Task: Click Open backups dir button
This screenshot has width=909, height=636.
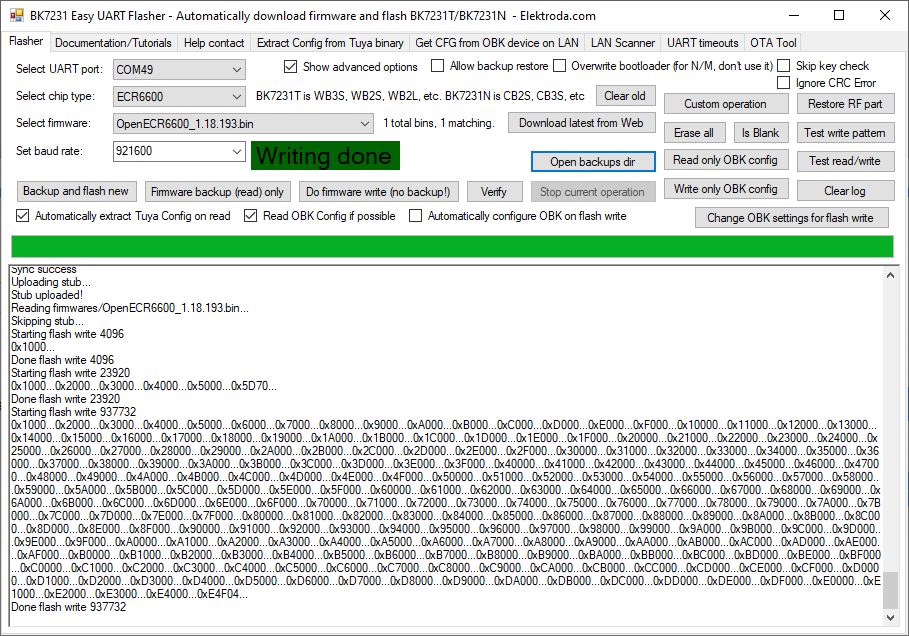Action: coord(592,162)
